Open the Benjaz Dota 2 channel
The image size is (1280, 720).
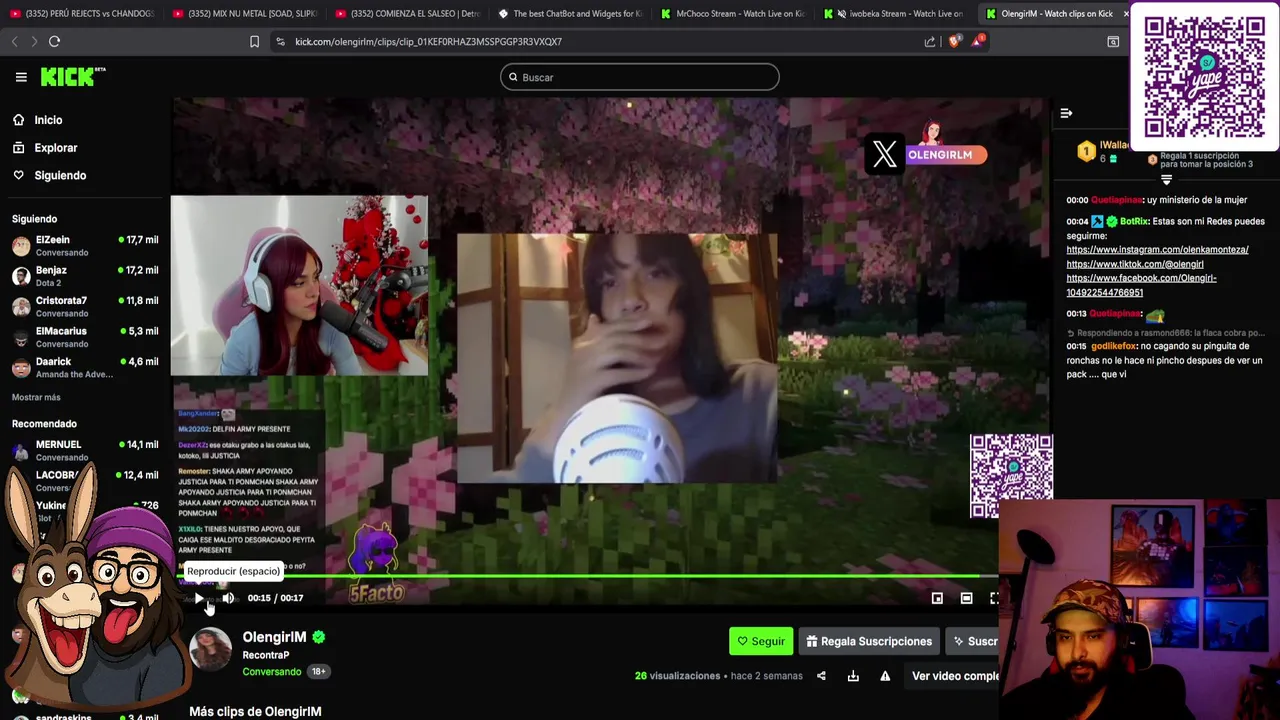pyautogui.click(x=85, y=276)
